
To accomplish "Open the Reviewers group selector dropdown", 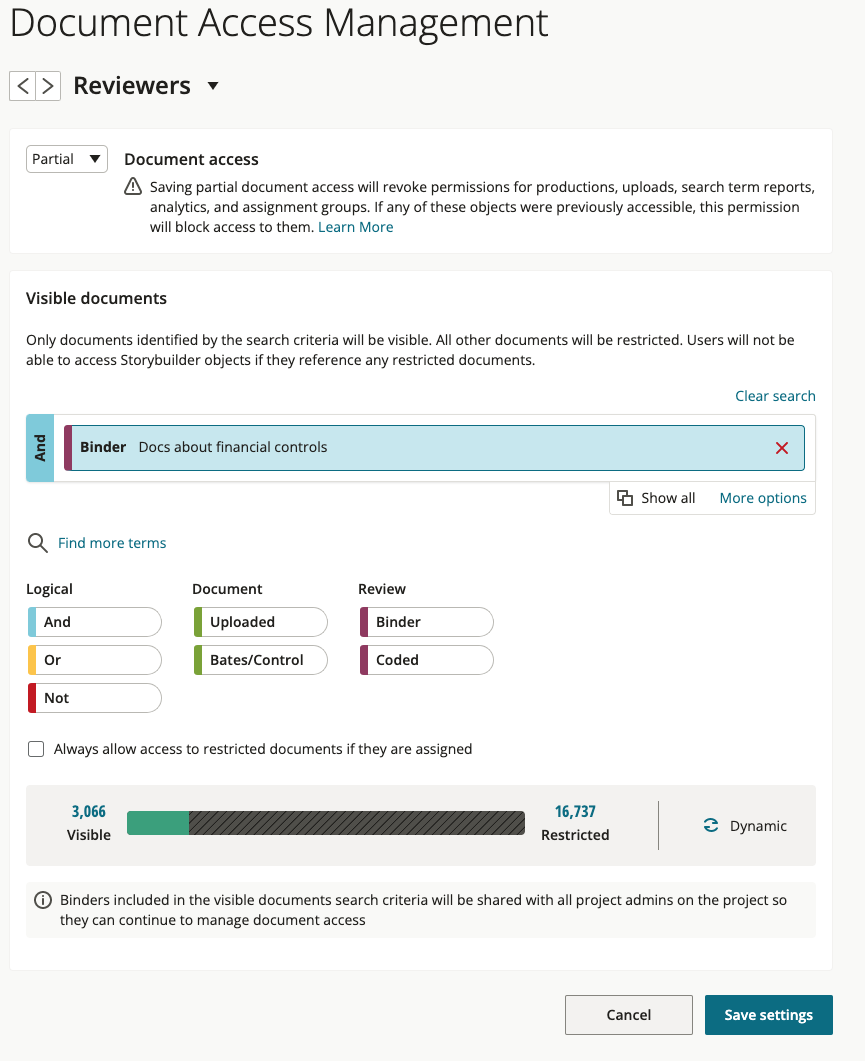I will (212, 86).
